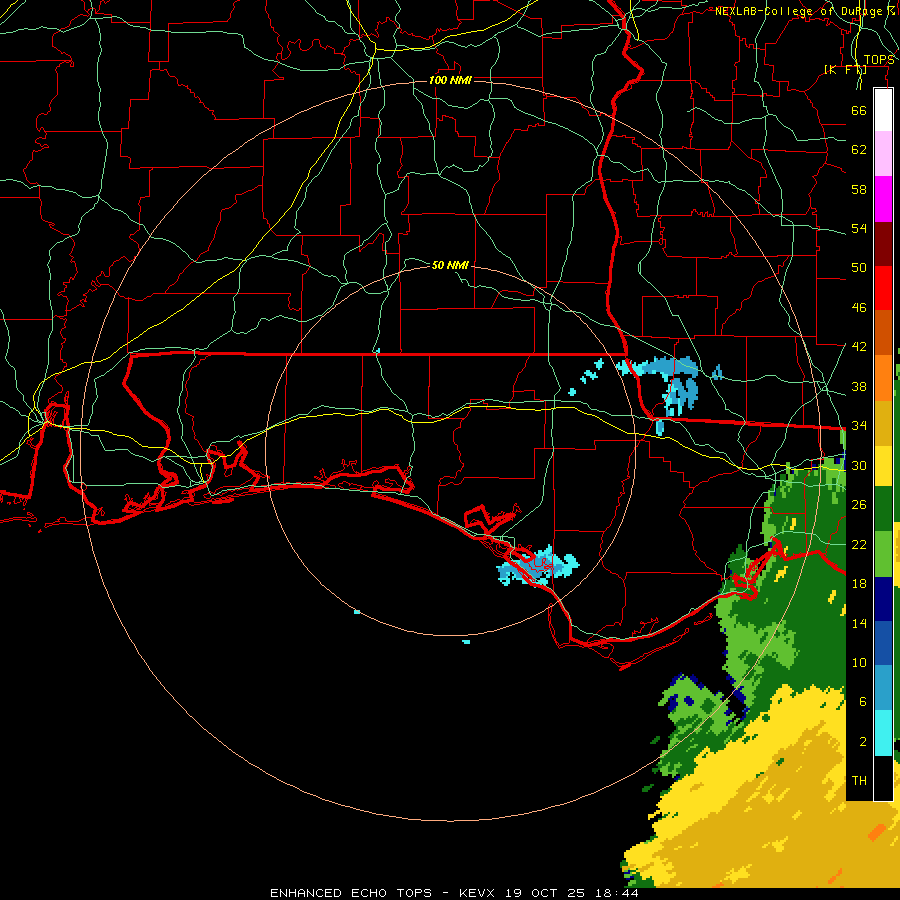Click the light pink legend swatch

pos(883,153)
